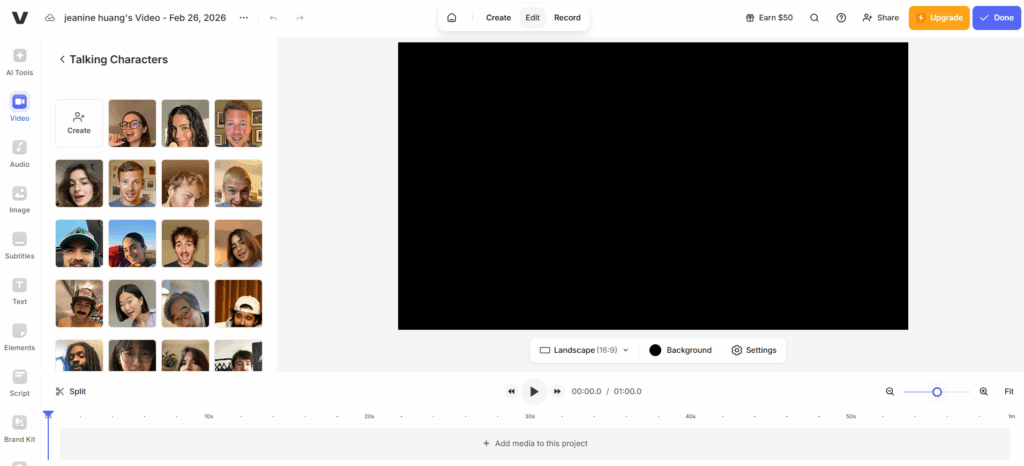Image resolution: width=1024 pixels, height=466 pixels.
Task: Click the project title text
Action: point(145,18)
